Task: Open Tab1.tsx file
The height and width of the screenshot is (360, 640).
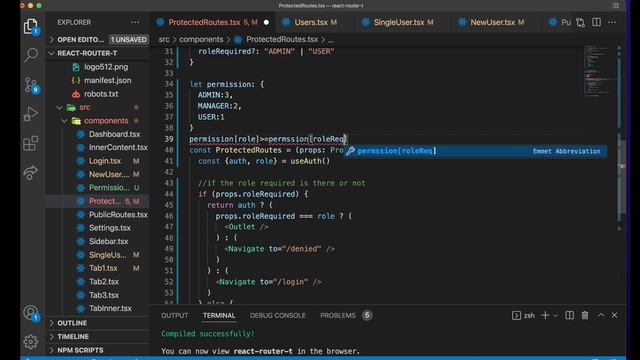Action: click(103, 268)
